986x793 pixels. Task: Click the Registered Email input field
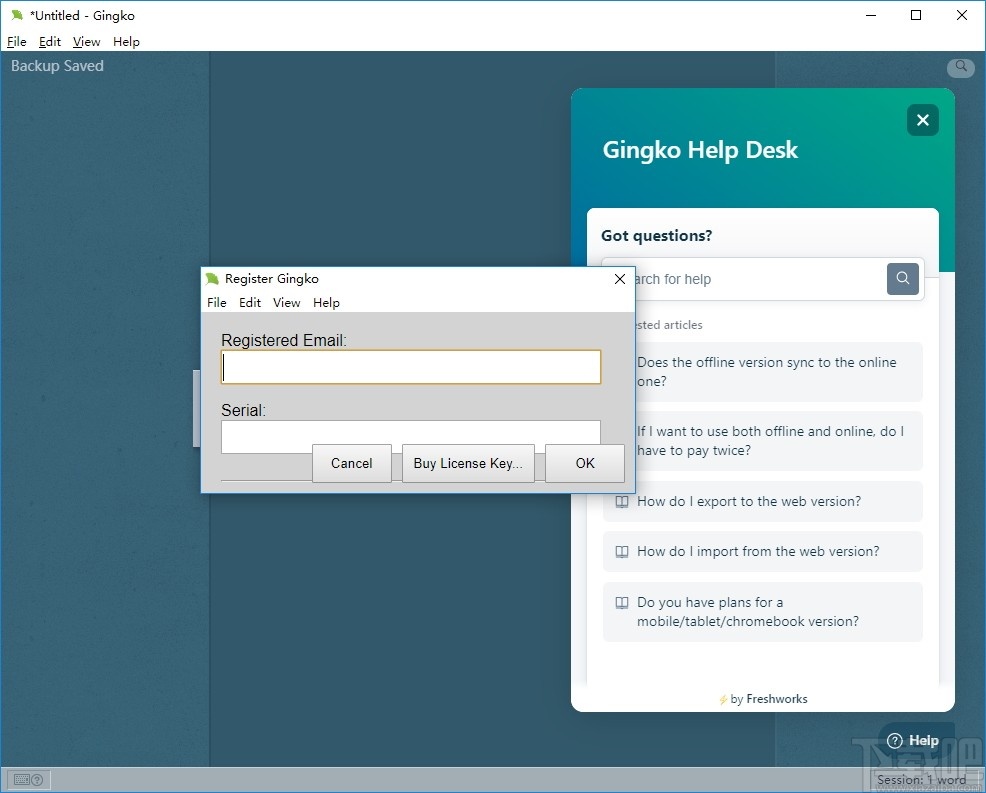tap(411, 368)
